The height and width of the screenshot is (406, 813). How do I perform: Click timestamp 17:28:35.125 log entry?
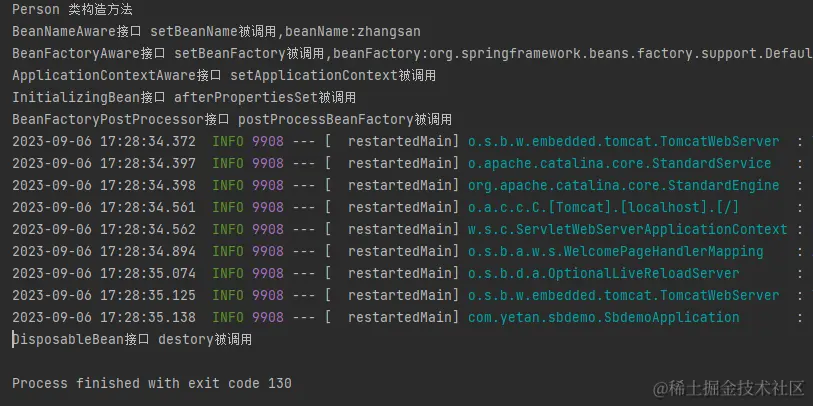[104, 296]
